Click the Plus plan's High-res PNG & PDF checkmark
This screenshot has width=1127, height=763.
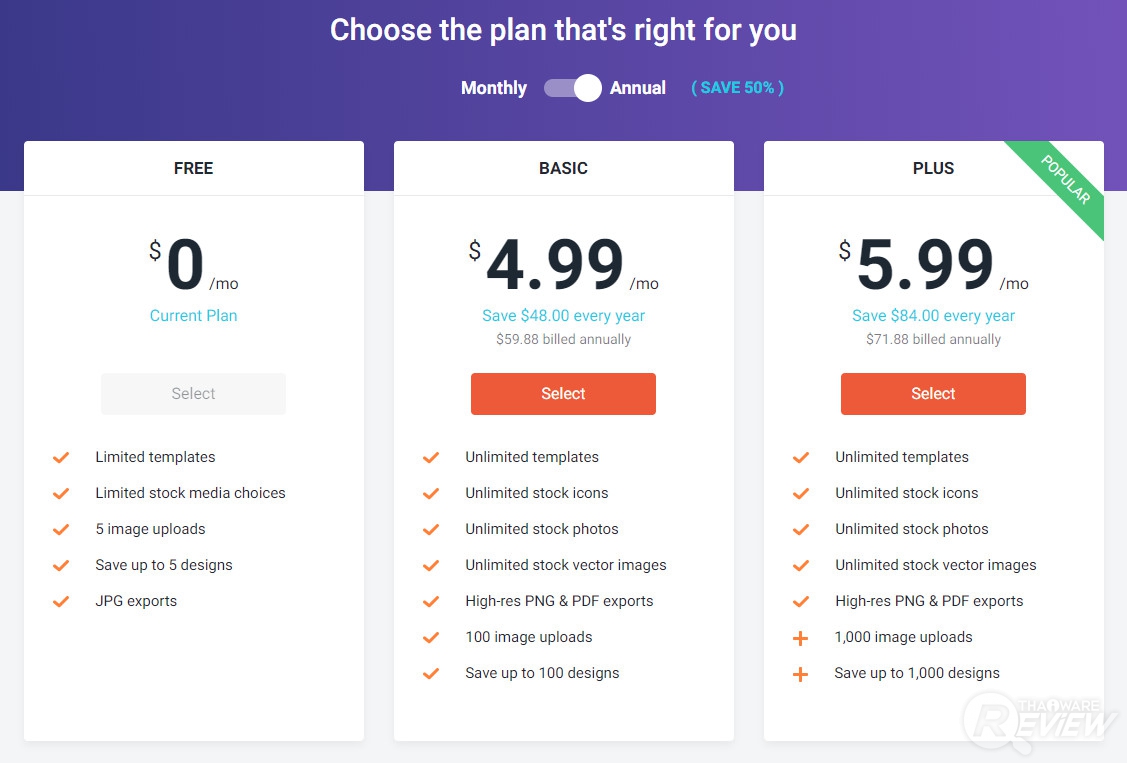pyautogui.click(x=801, y=601)
